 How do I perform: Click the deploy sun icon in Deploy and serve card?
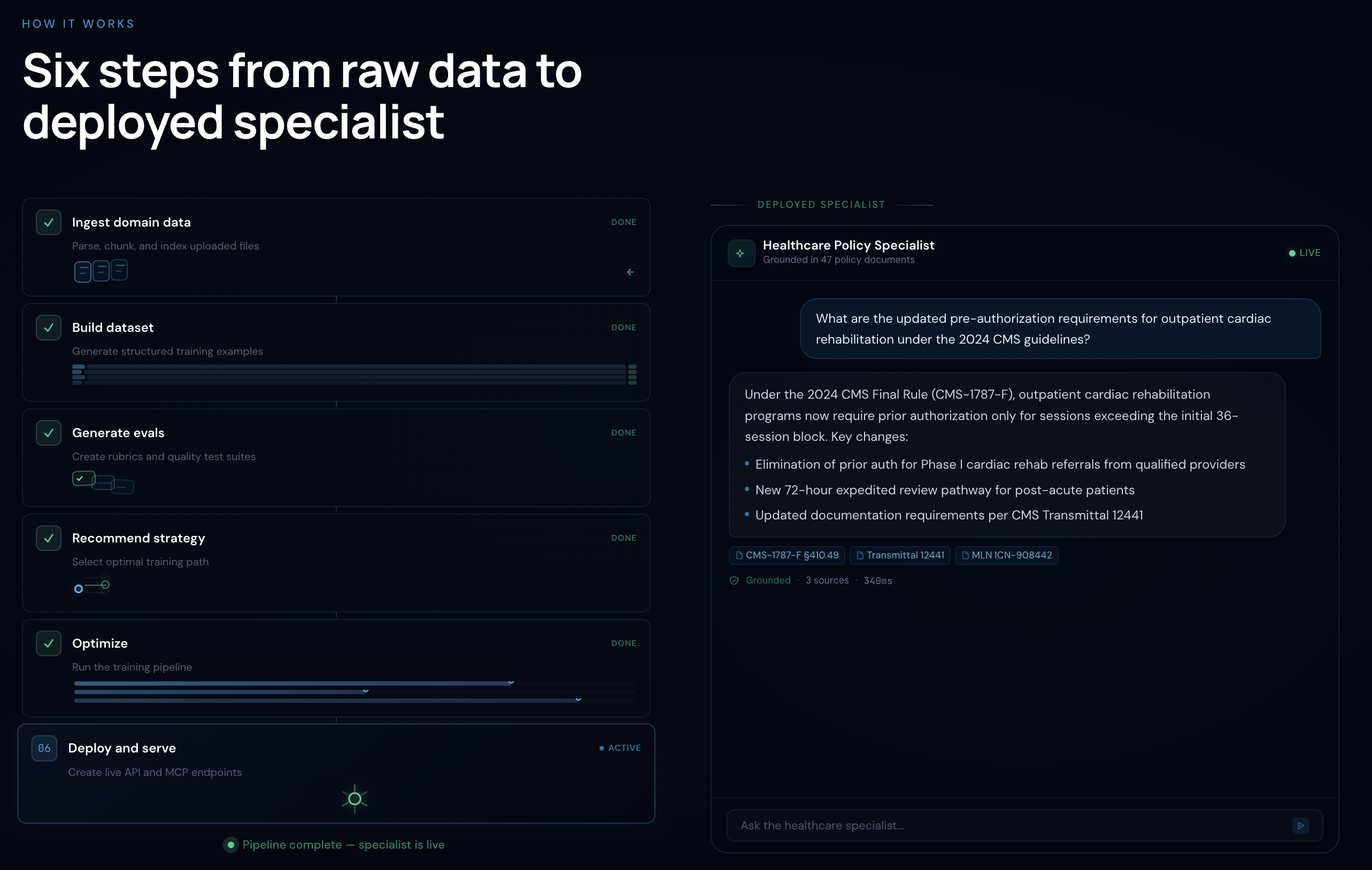pos(354,798)
